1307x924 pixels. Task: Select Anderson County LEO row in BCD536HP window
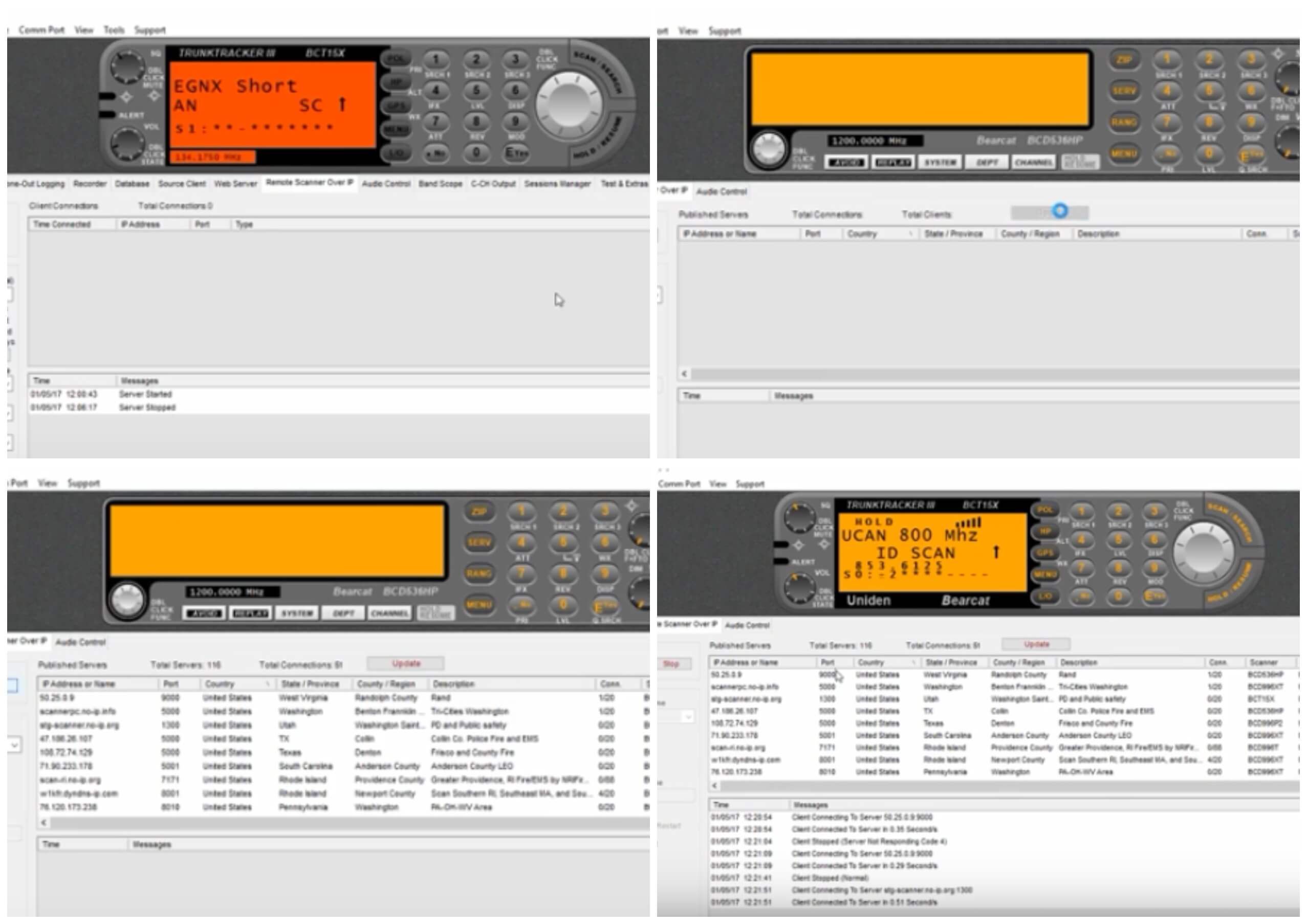coord(344,766)
